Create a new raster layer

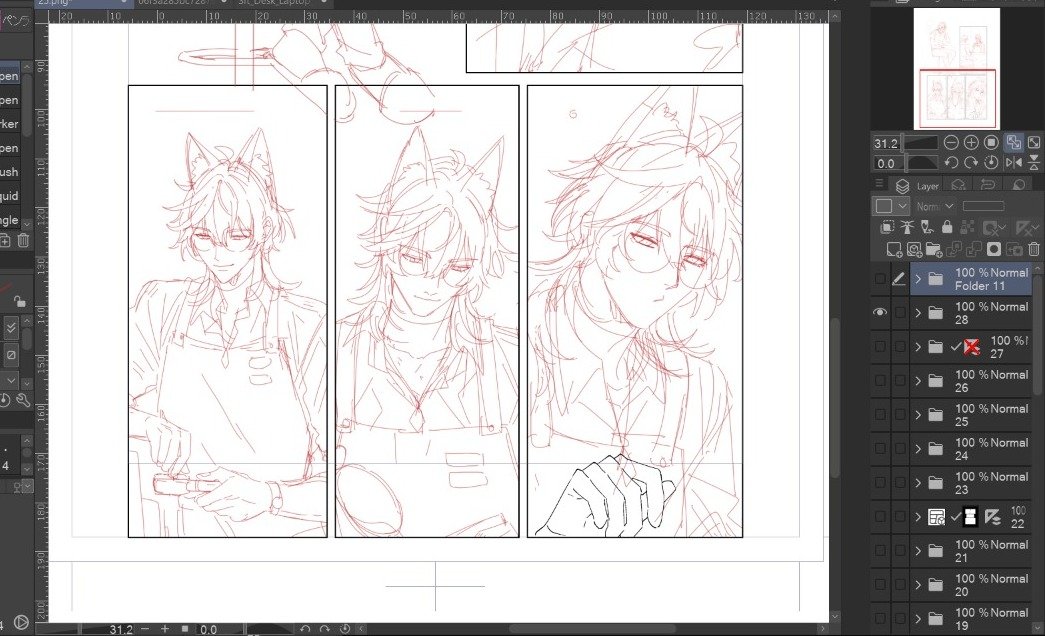point(894,249)
